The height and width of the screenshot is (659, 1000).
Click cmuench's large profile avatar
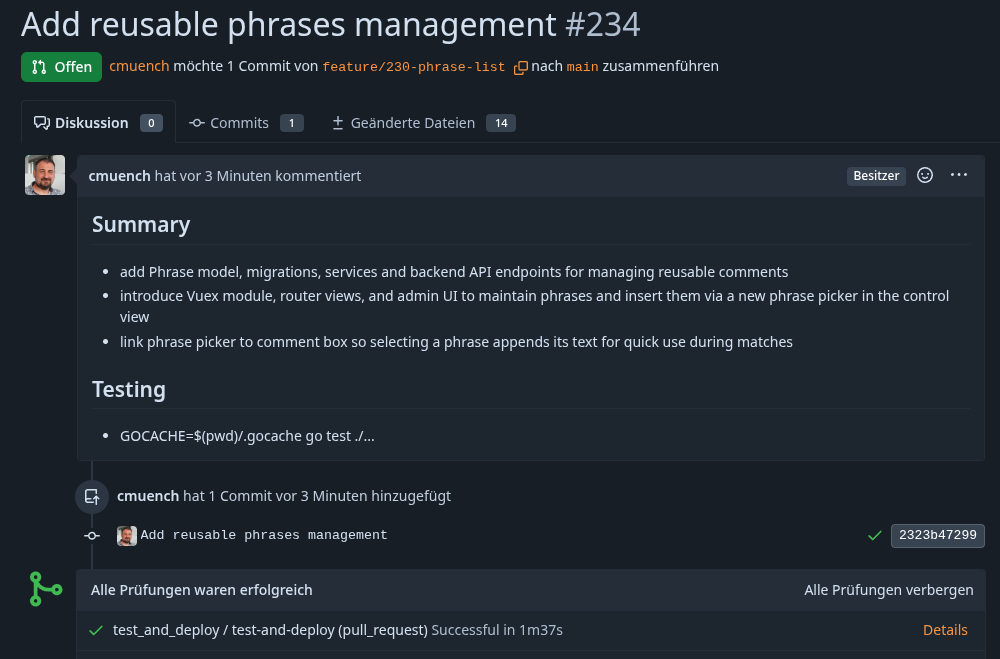pyautogui.click(x=45, y=175)
